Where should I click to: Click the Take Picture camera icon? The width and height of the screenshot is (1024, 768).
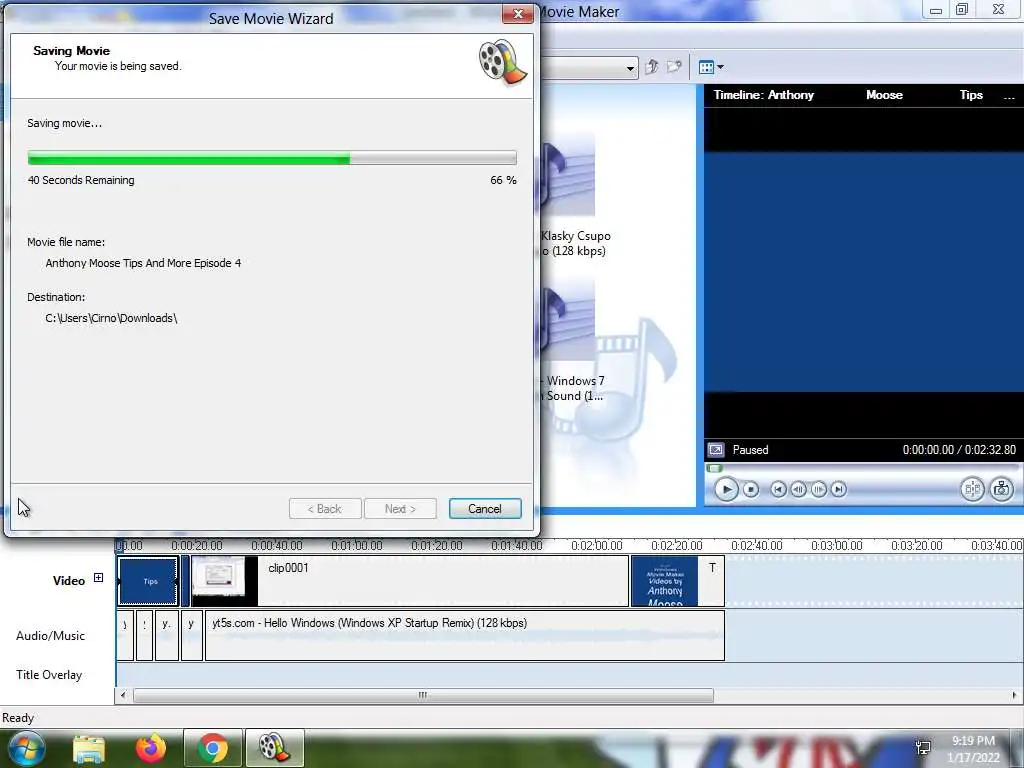1002,488
